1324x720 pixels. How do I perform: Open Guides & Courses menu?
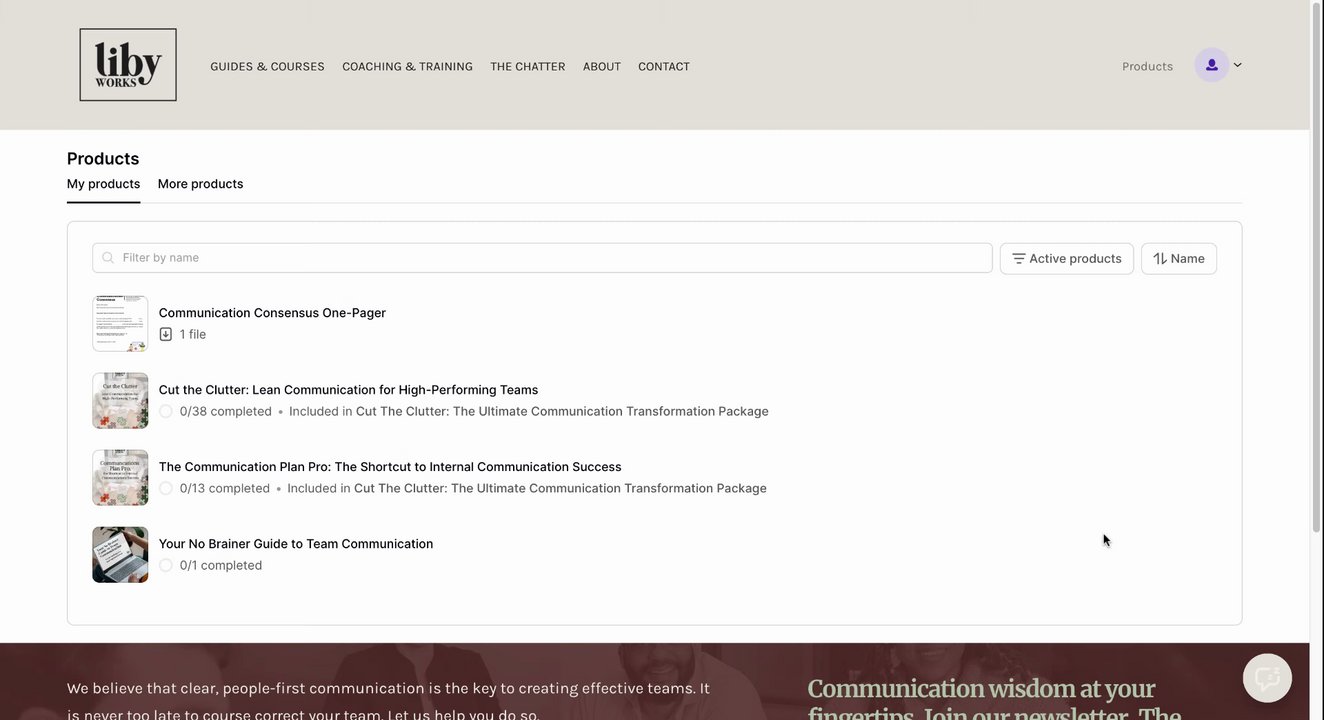coord(267,66)
